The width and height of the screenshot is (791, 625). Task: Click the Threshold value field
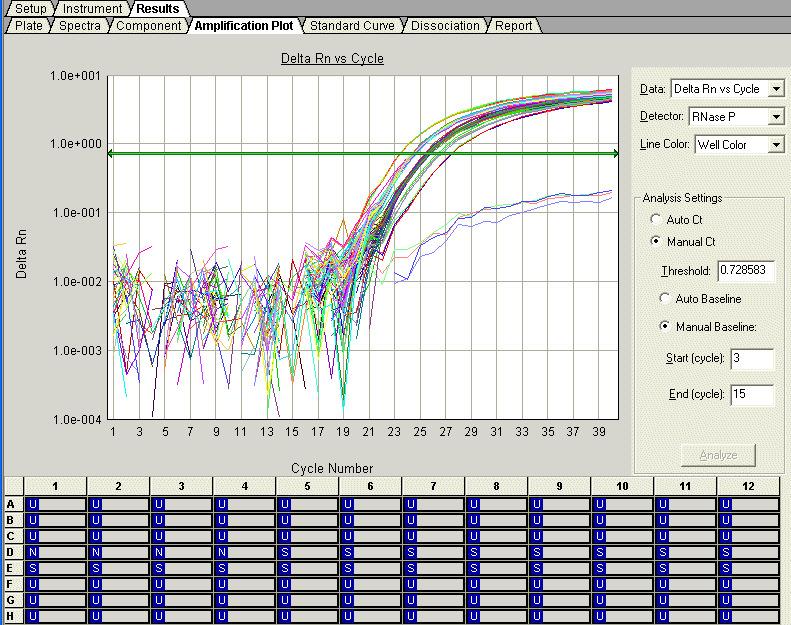click(746, 271)
